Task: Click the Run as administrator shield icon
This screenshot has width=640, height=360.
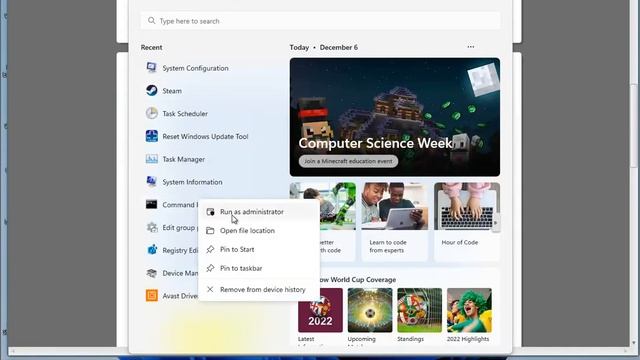Action: tap(210, 212)
